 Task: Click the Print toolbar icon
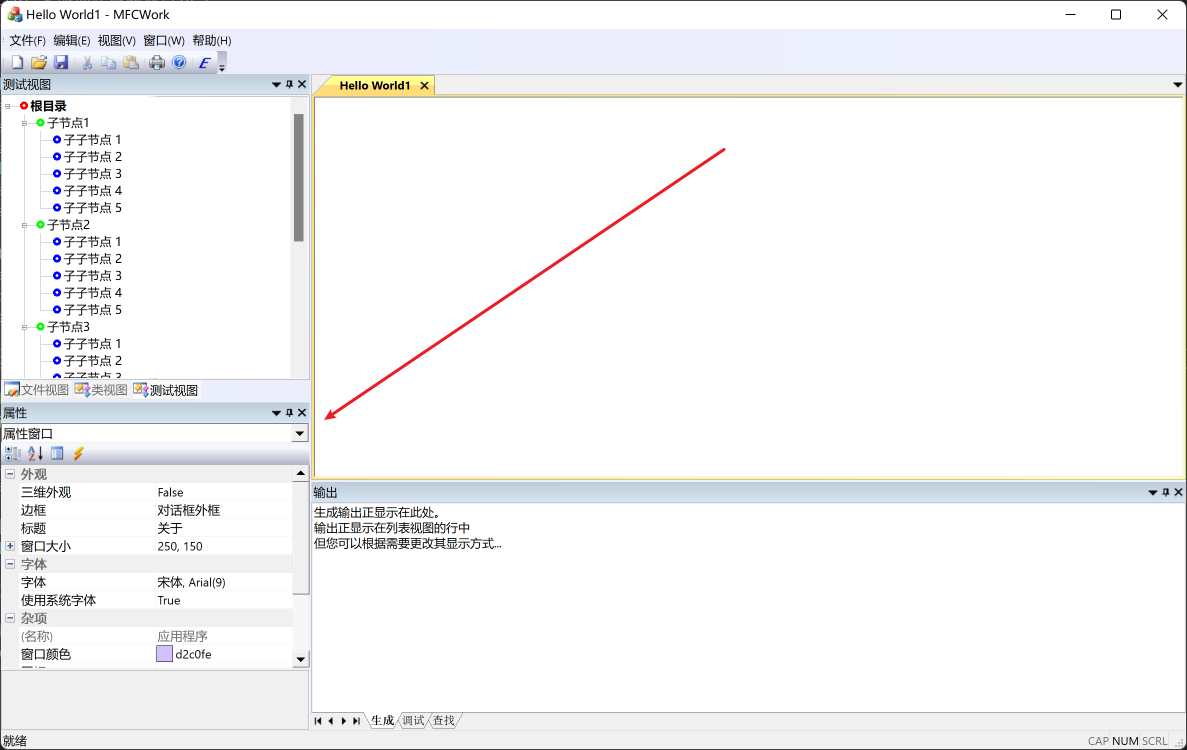click(157, 61)
